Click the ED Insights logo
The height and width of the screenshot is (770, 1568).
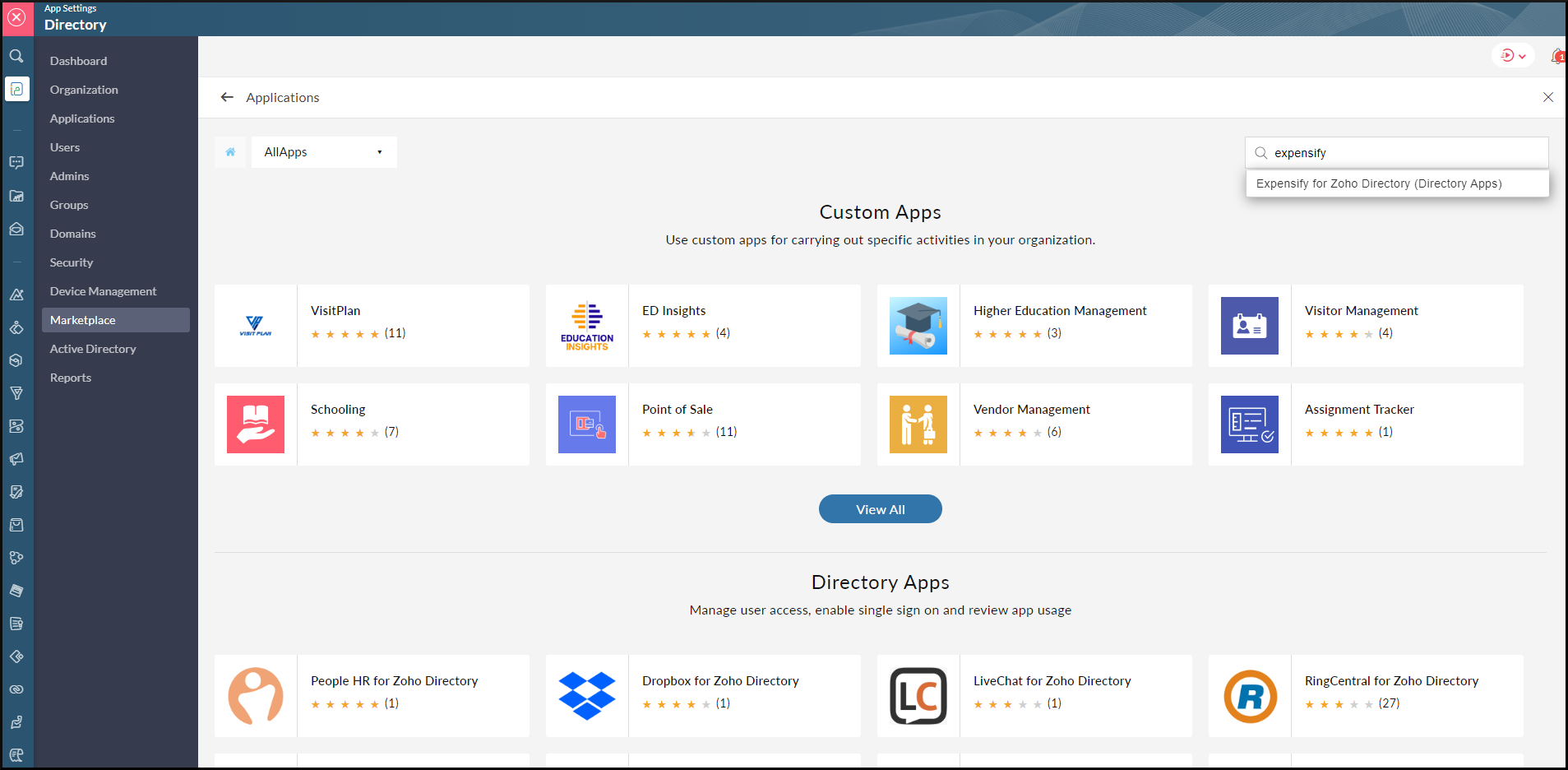[x=586, y=326]
